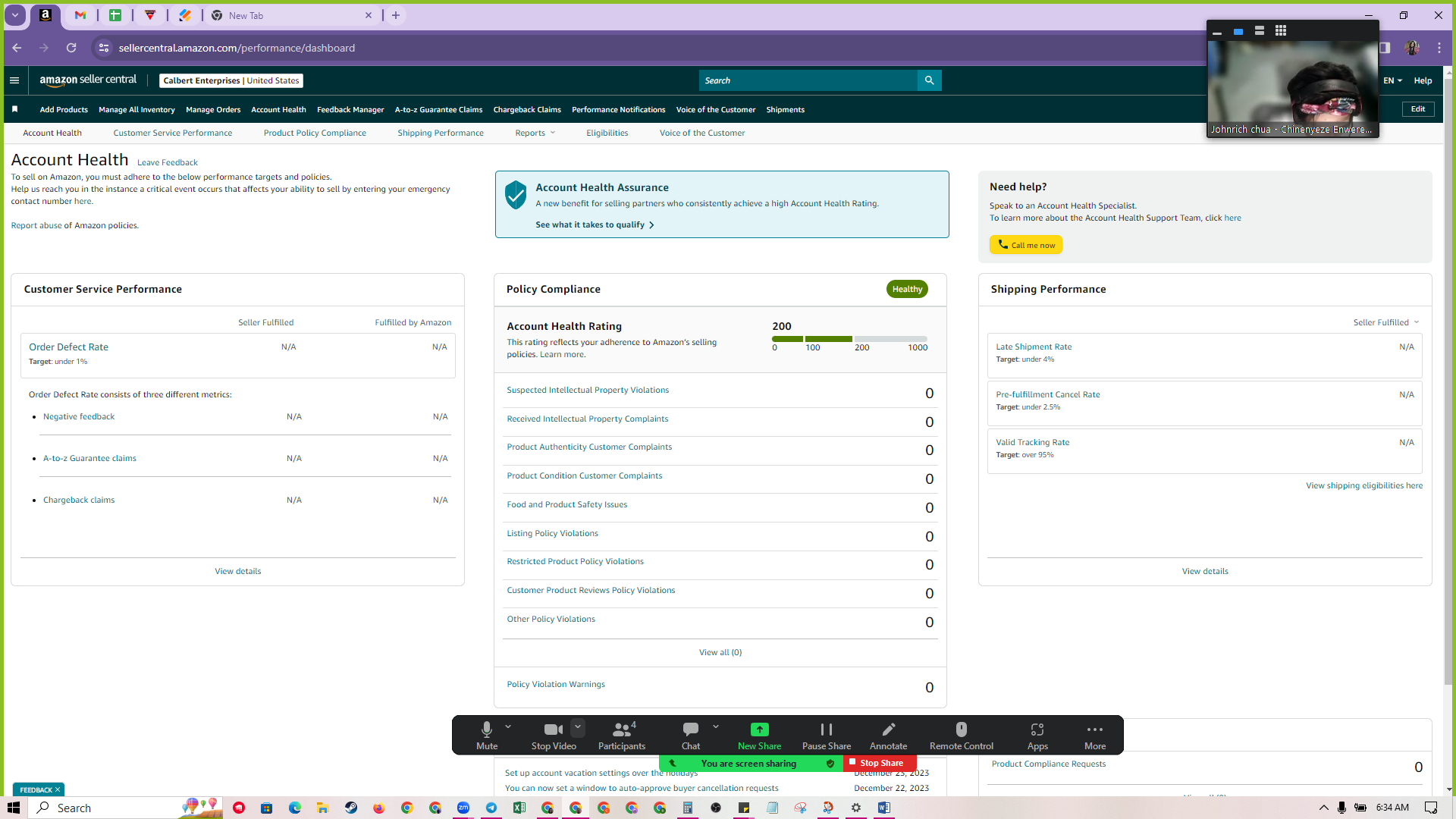This screenshot has width=1456, height=819.
Task: Open the Seller Central hamburger menu
Action: 14,80
